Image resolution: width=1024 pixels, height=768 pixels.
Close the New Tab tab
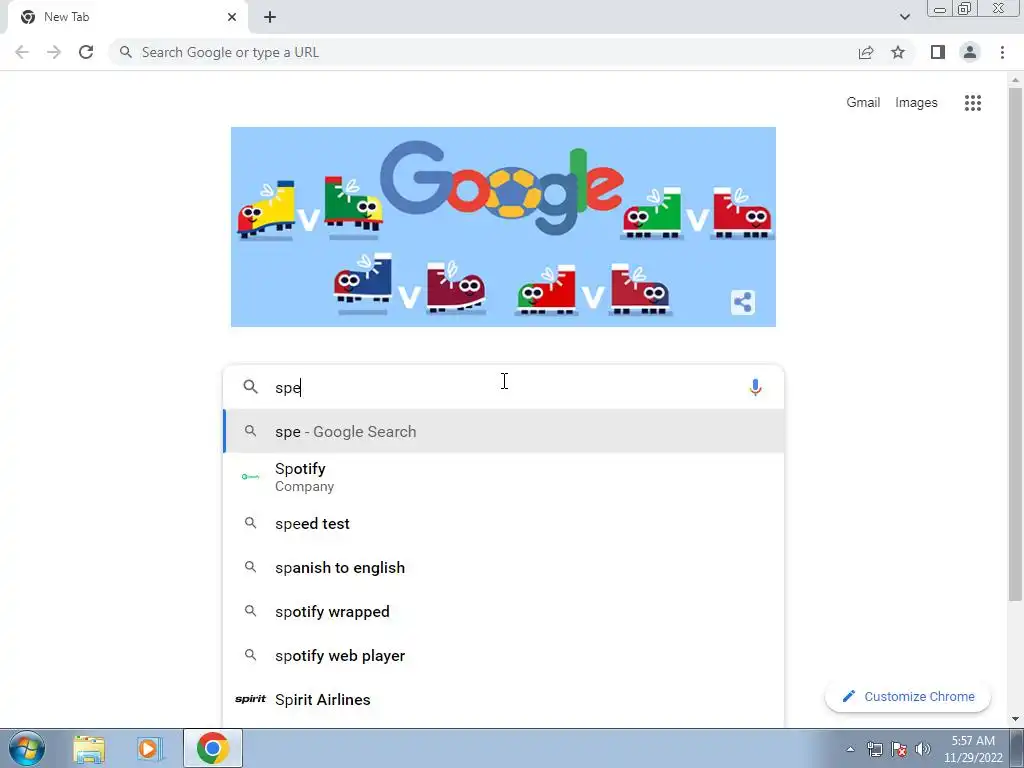[232, 17]
